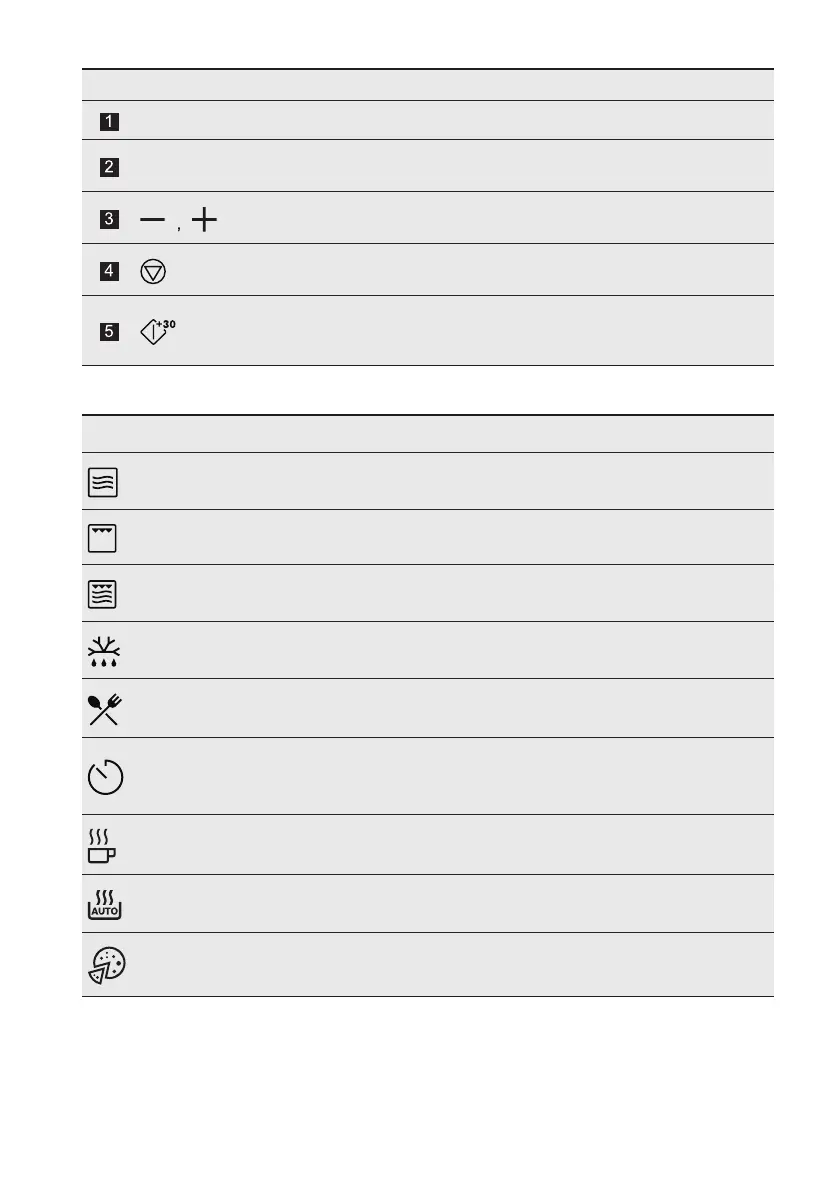The width and height of the screenshot is (822, 1191).
Task: Click the number 3 badge
Action: [109, 220]
